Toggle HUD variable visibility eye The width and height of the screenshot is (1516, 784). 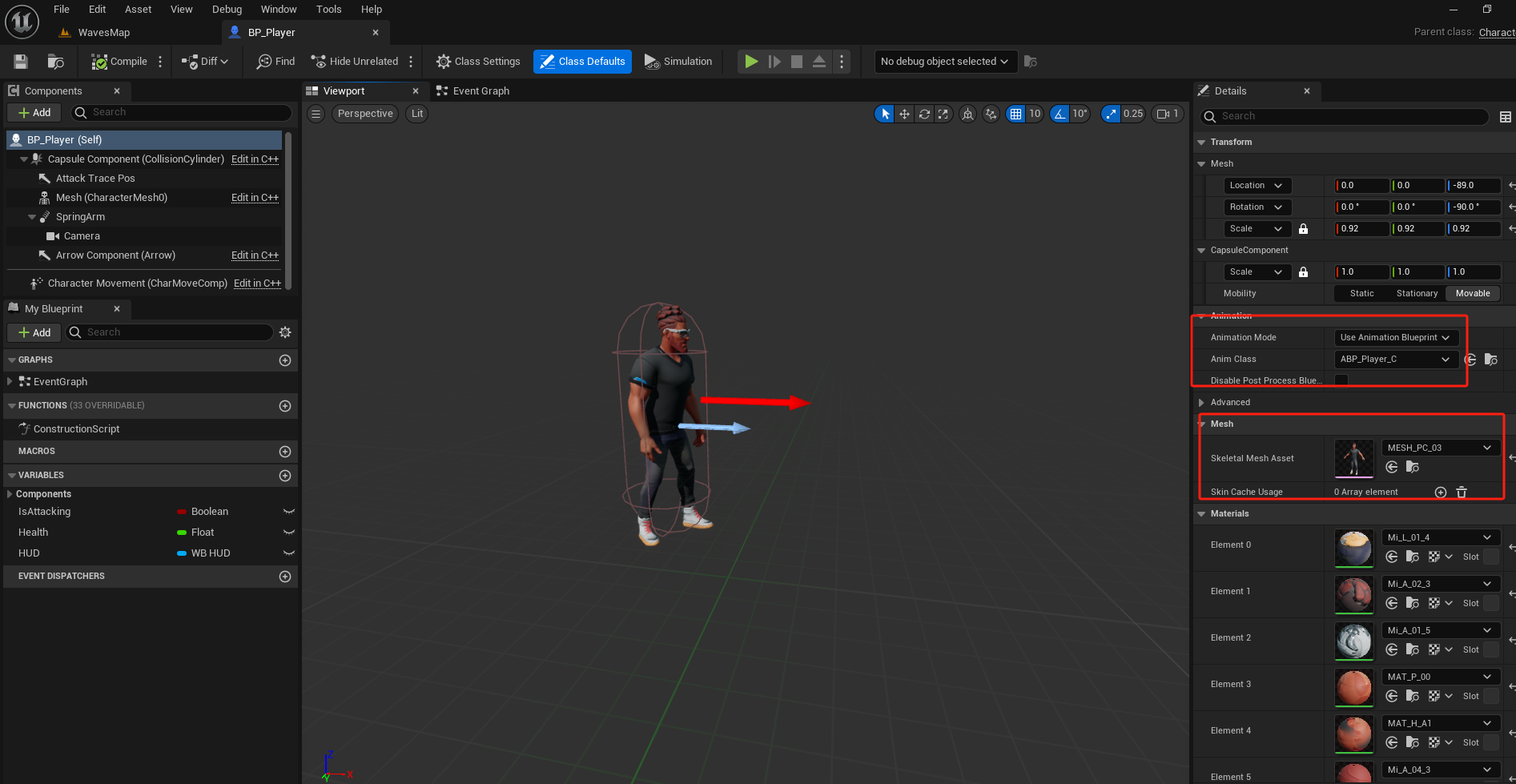point(289,553)
